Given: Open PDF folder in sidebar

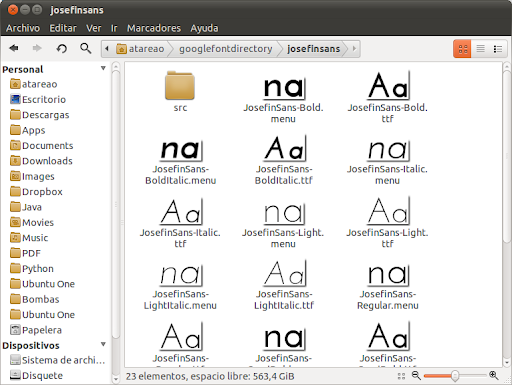Looking at the screenshot, I should 25,253.
